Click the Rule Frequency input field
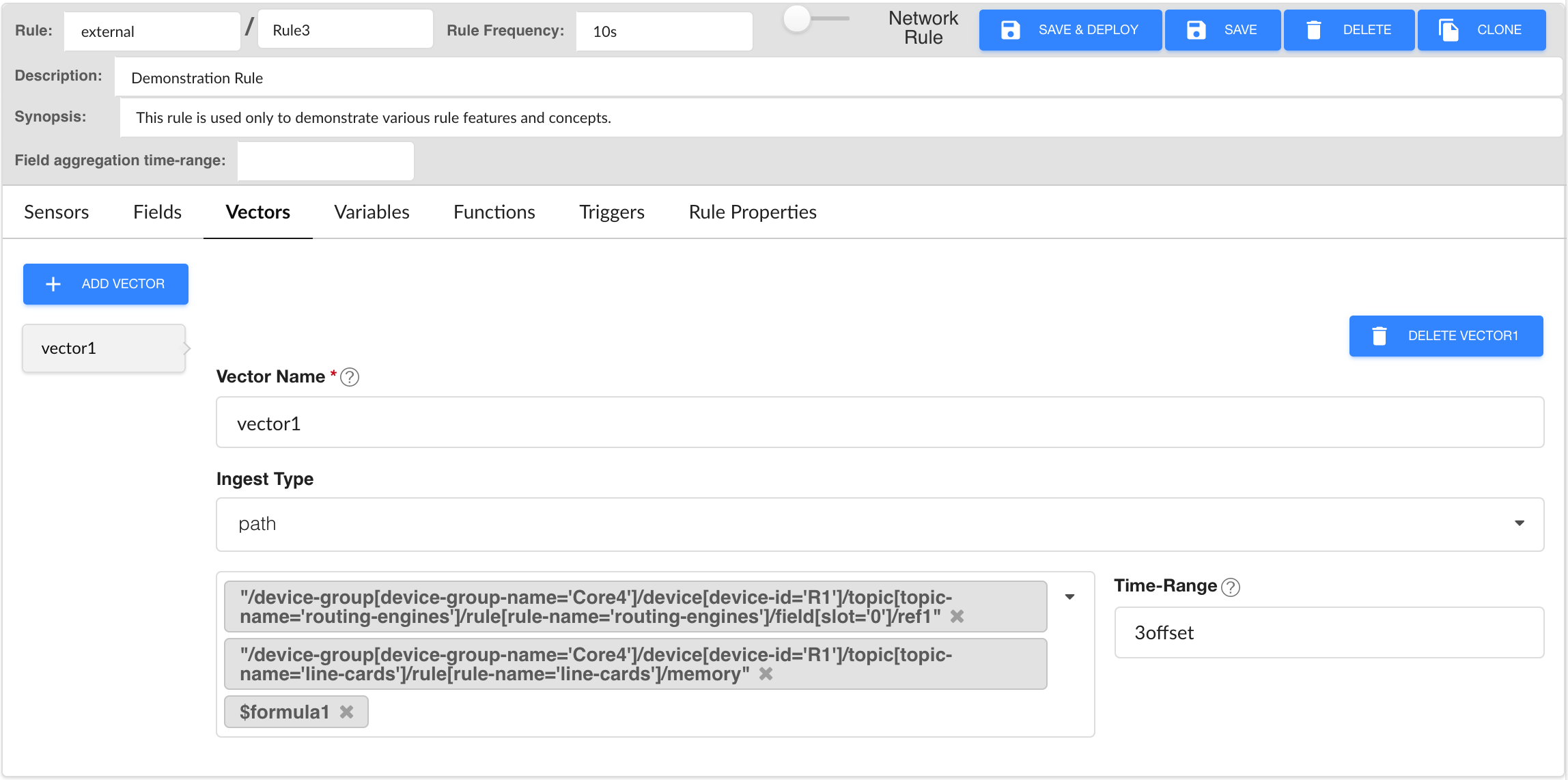This screenshot has width=1568, height=780. tap(664, 31)
